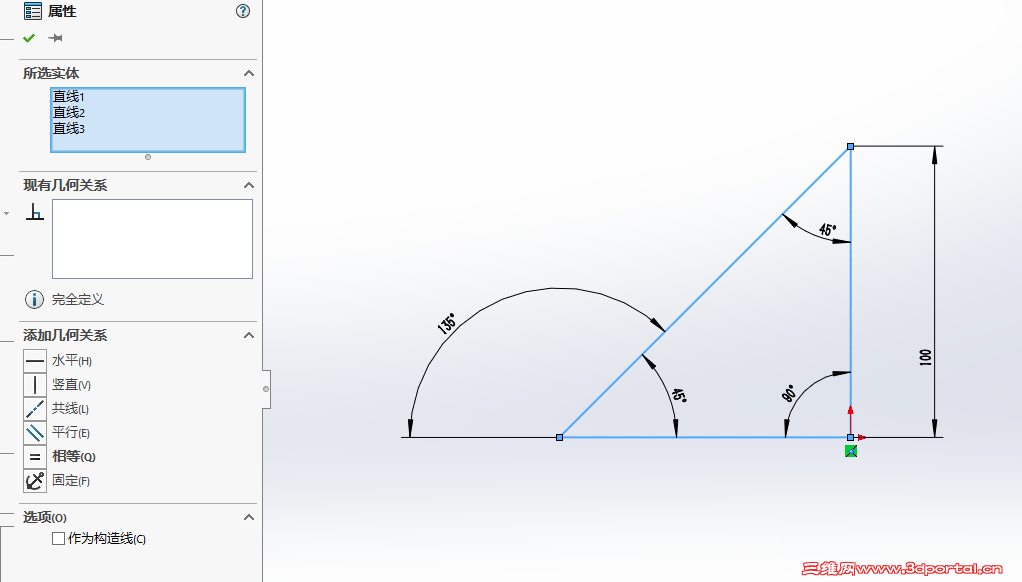Click the 100 height dimension text
1022x582 pixels.
click(x=926, y=357)
